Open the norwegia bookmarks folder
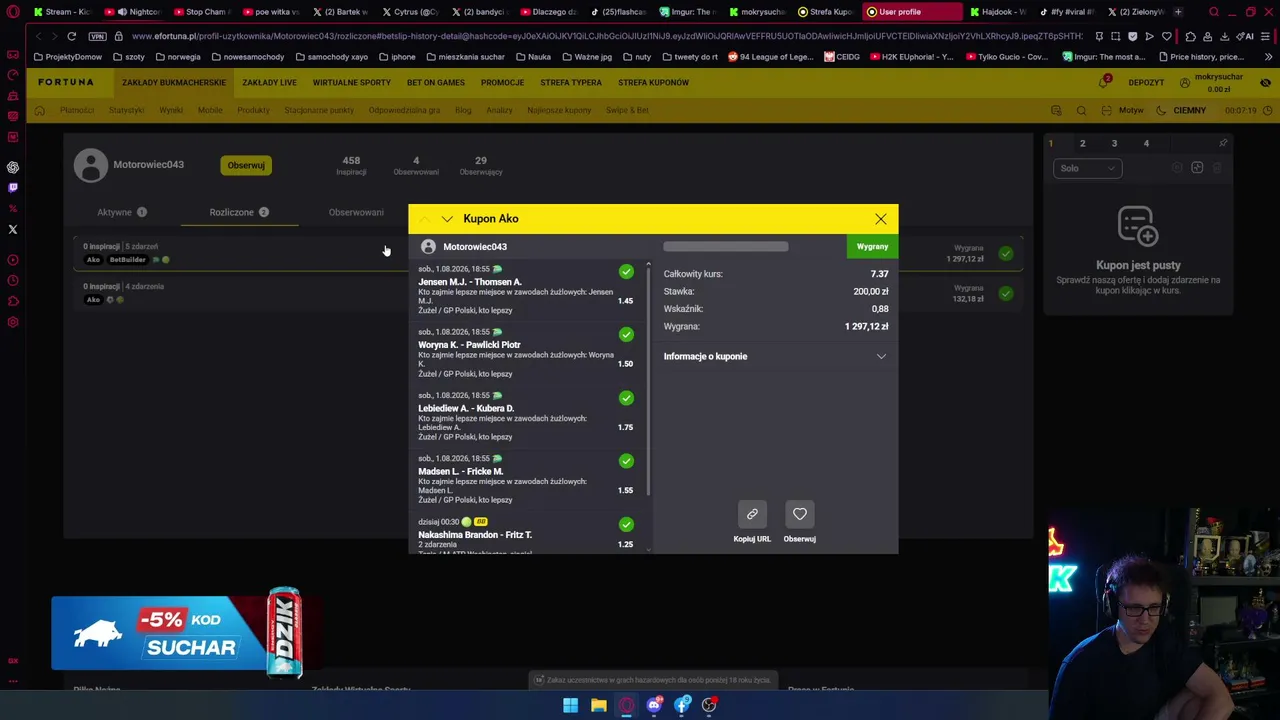 (177, 57)
